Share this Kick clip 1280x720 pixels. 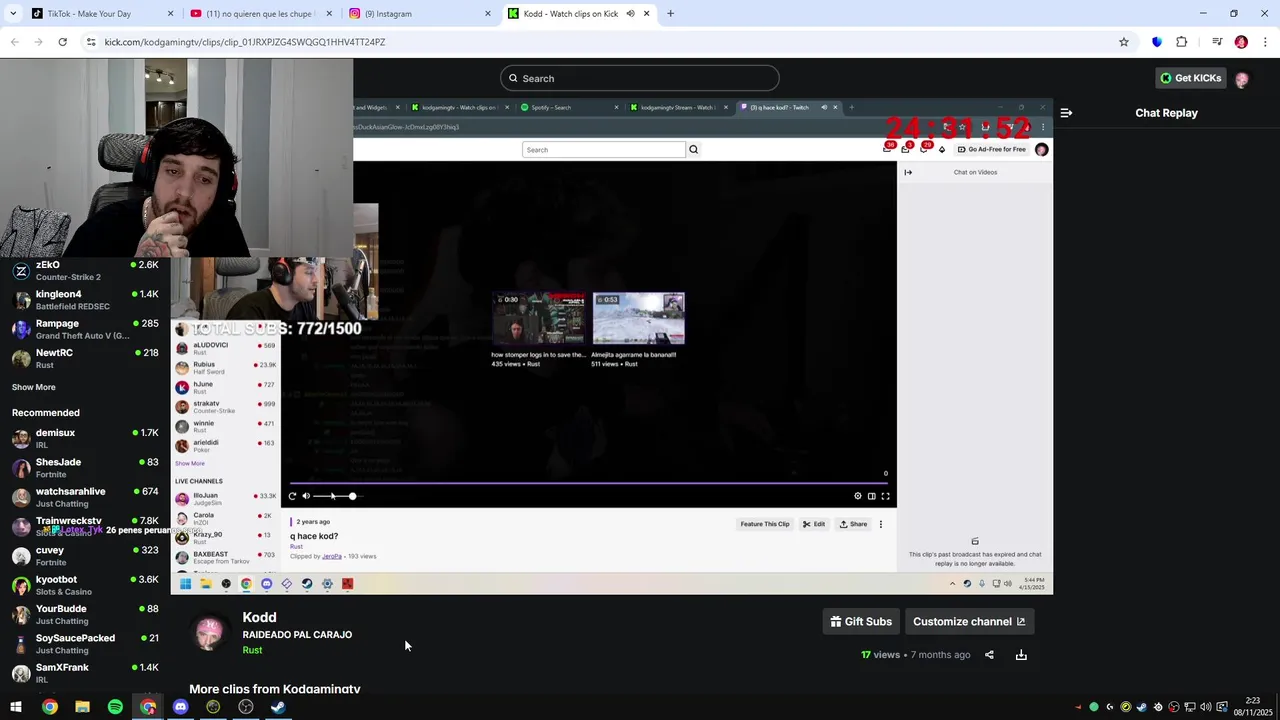click(x=989, y=655)
